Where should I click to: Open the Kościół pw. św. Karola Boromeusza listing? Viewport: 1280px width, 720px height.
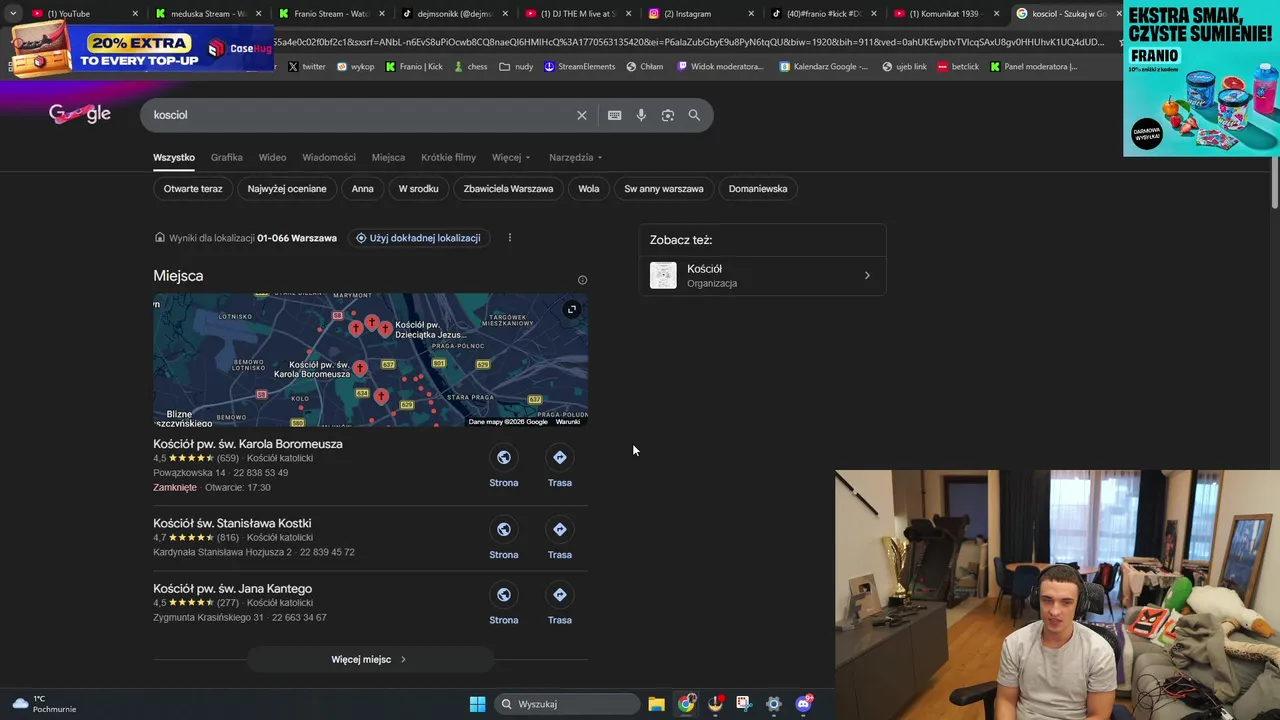[248, 444]
